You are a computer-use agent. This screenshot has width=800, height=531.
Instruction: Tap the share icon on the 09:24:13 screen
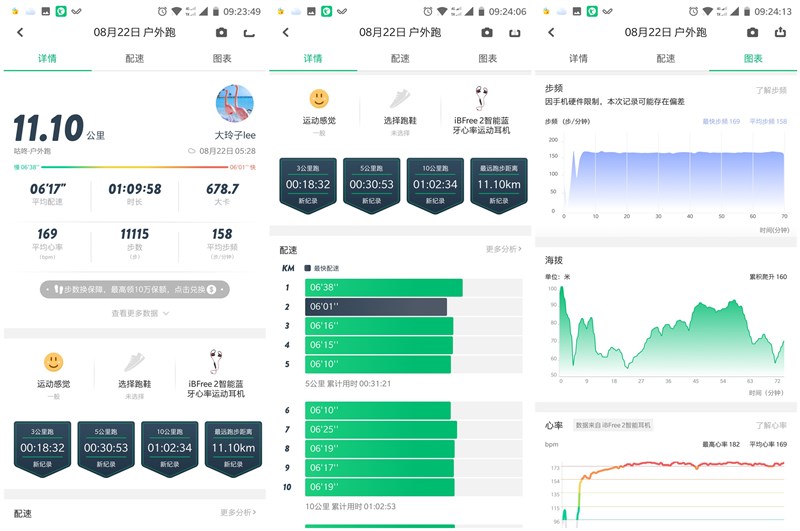coord(780,32)
